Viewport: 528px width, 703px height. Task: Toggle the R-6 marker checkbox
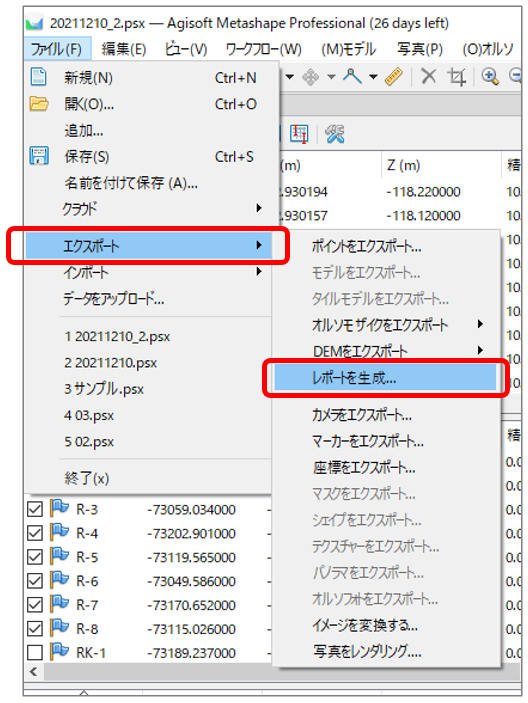(x=35, y=581)
